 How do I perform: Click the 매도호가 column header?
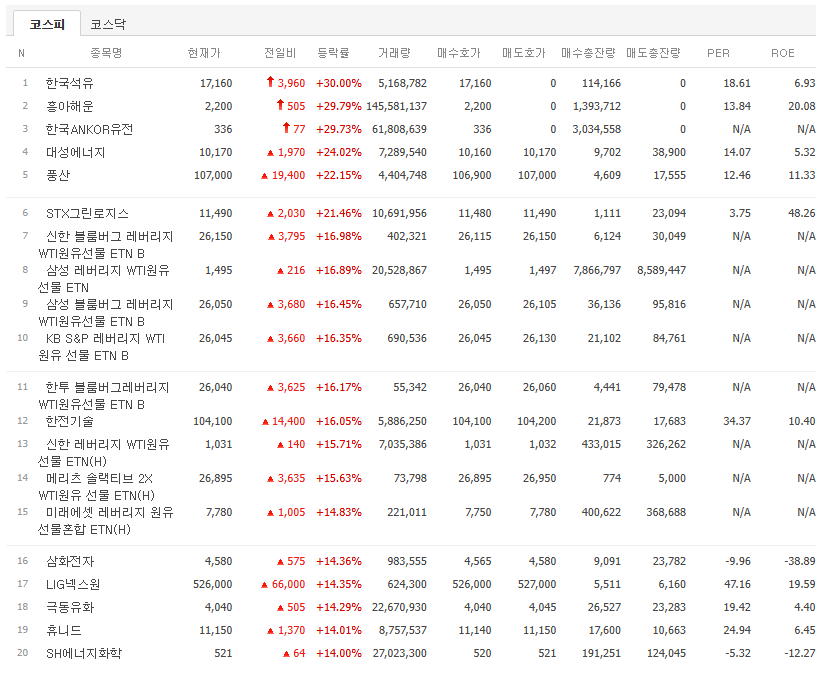point(524,53)
